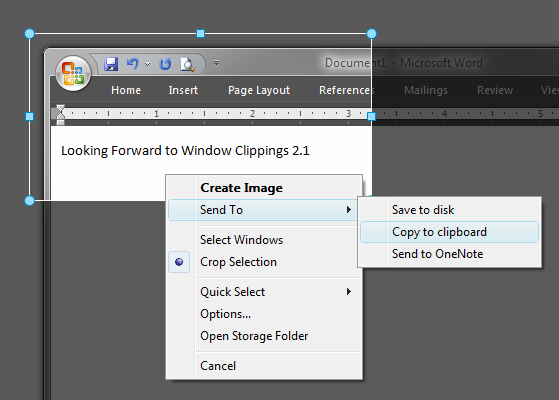Click Cancel in the context menu
559x400 pixels.
[264, 366]
